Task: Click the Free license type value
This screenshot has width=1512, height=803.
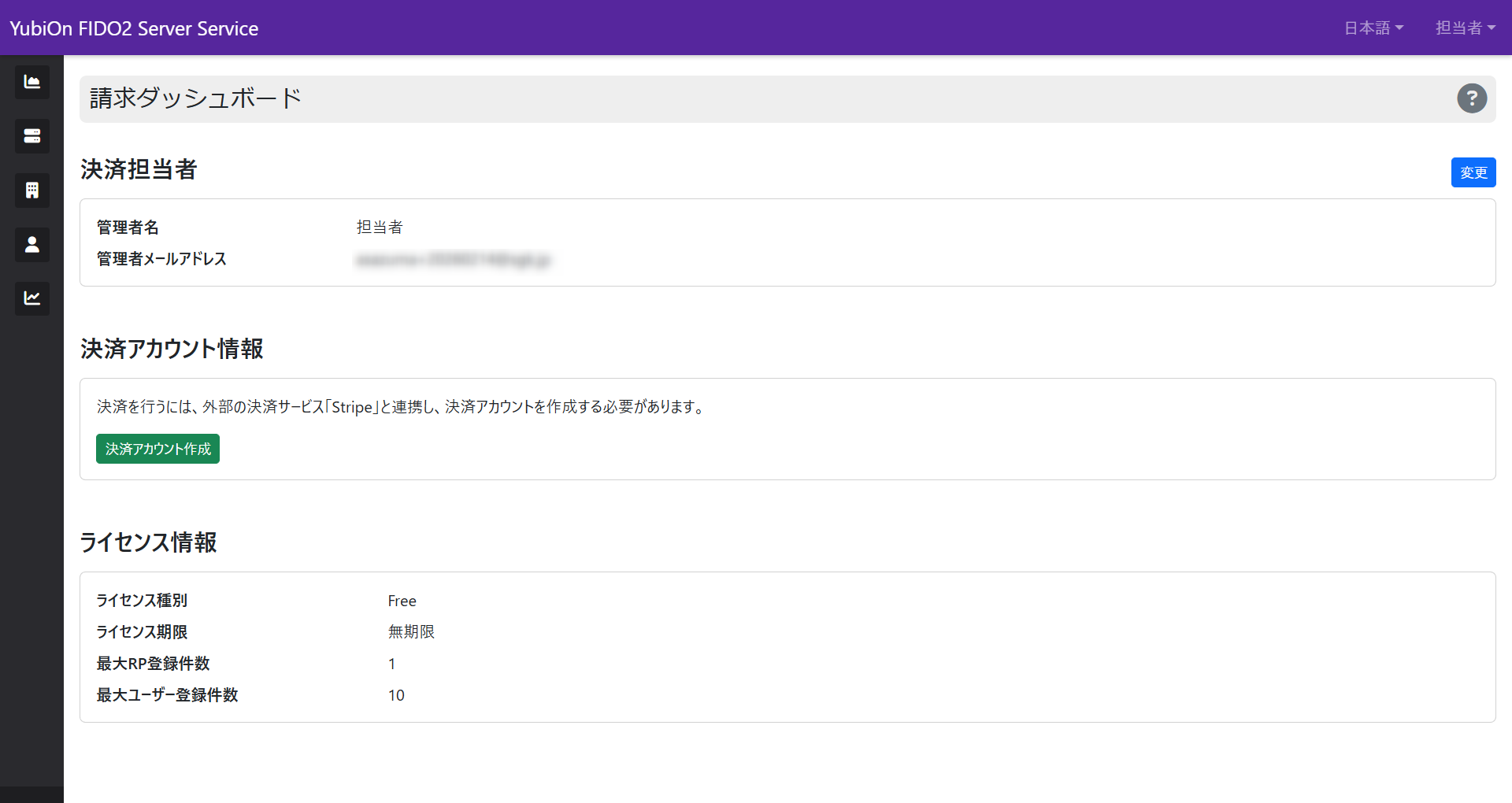Action: 402,601
